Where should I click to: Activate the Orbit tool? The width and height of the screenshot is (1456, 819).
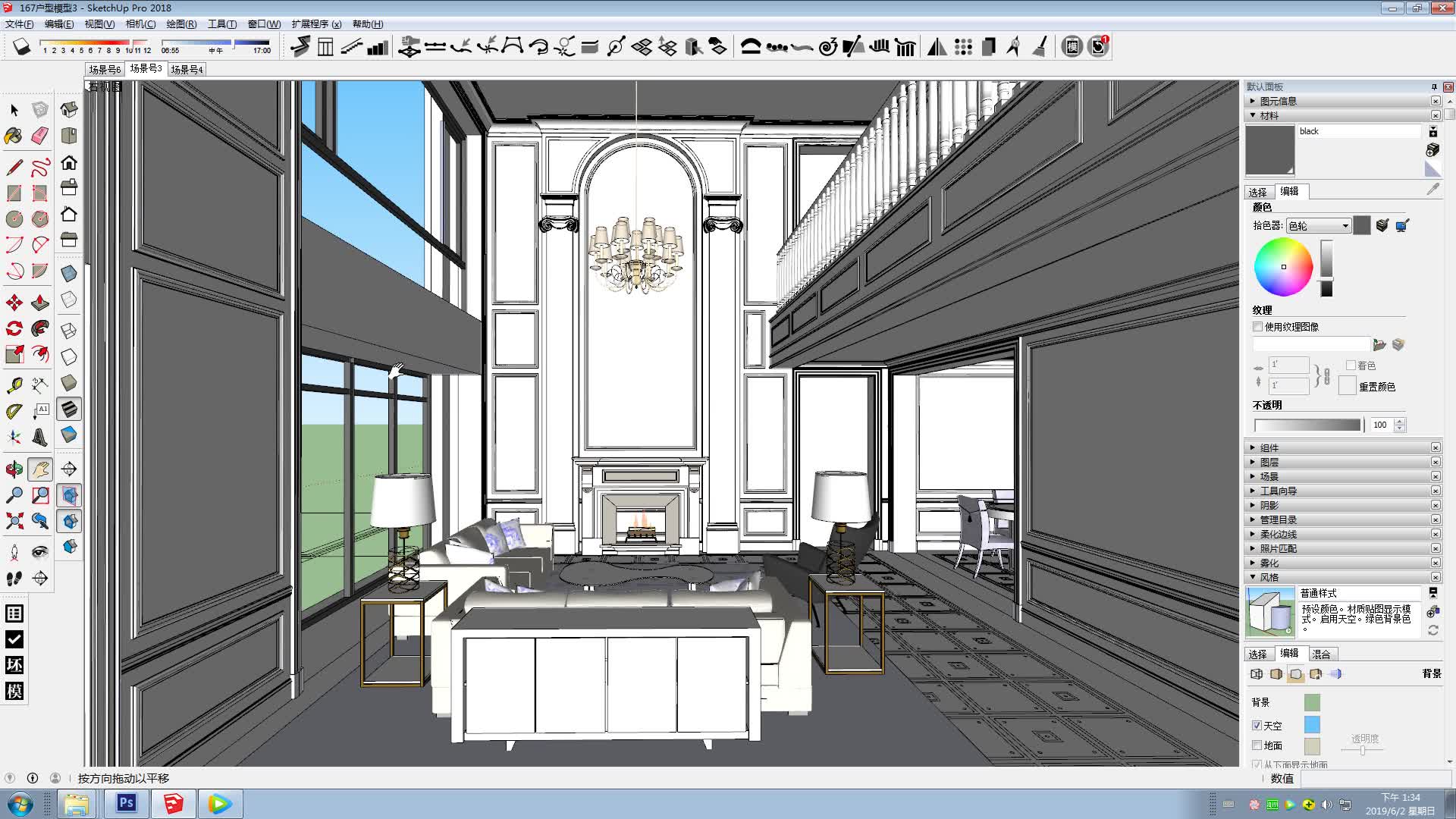point(14,469)
